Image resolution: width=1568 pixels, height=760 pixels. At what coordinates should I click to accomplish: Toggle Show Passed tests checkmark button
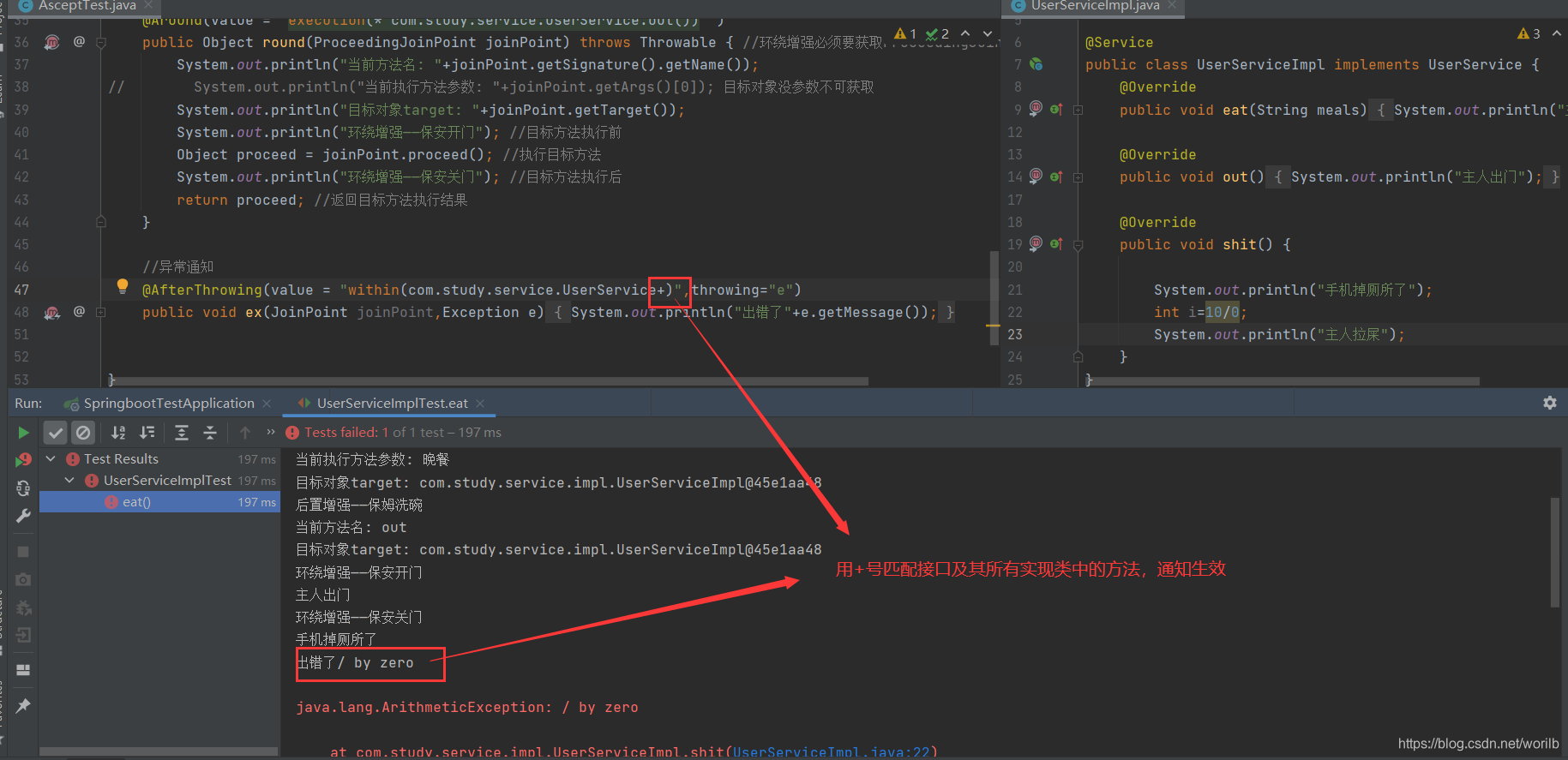point(56,433)
